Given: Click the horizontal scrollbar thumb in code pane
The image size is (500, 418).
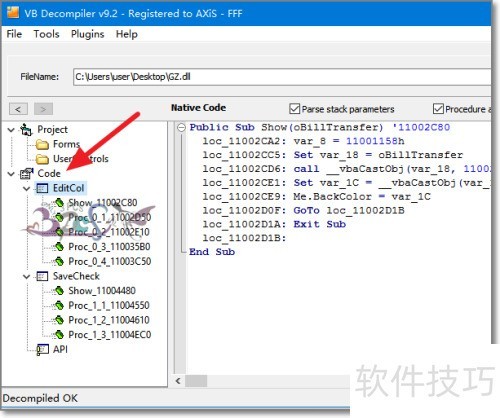Looking at the screenshot, I should (x=196, y=381).
